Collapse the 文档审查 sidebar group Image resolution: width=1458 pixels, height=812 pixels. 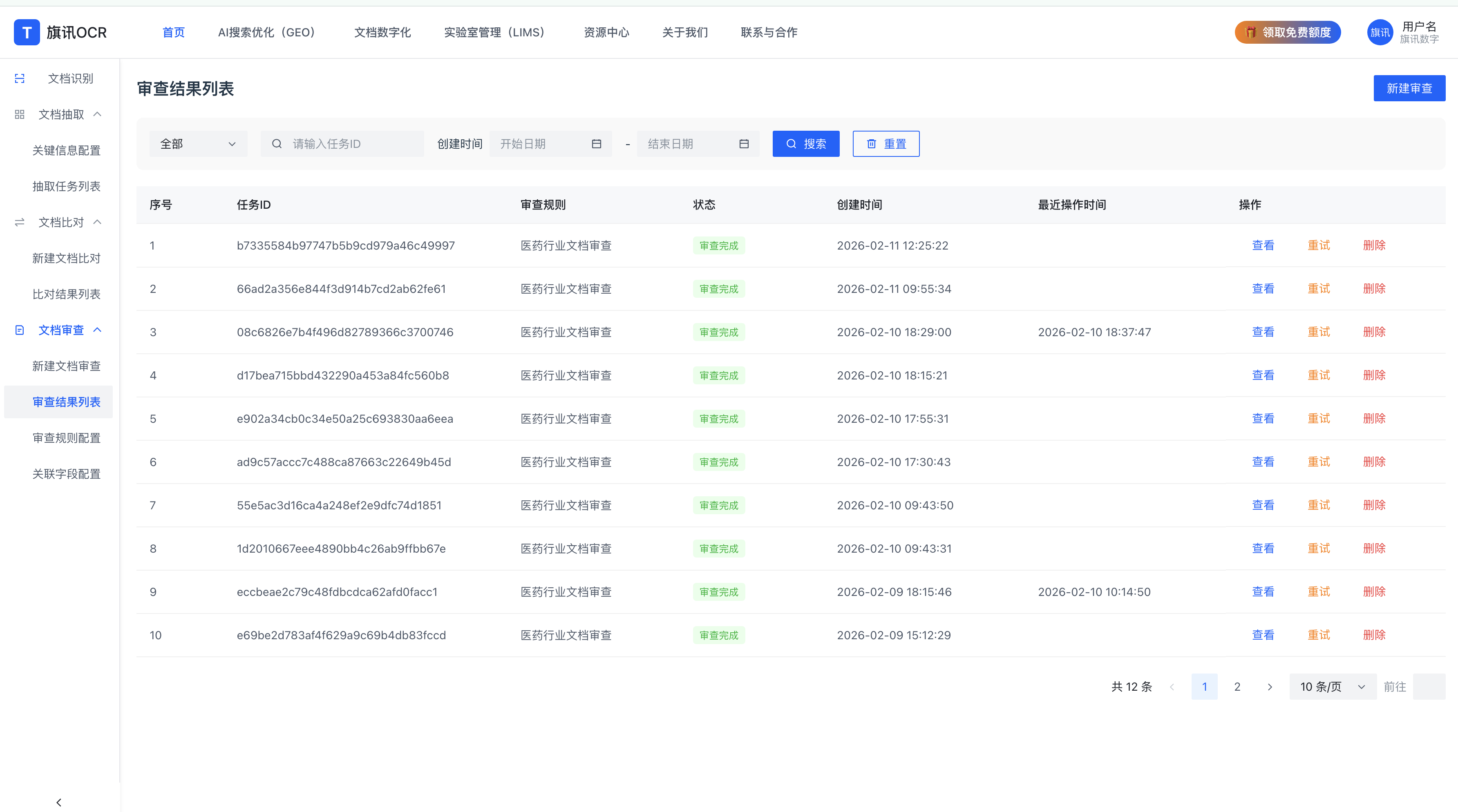click(97, 330)
